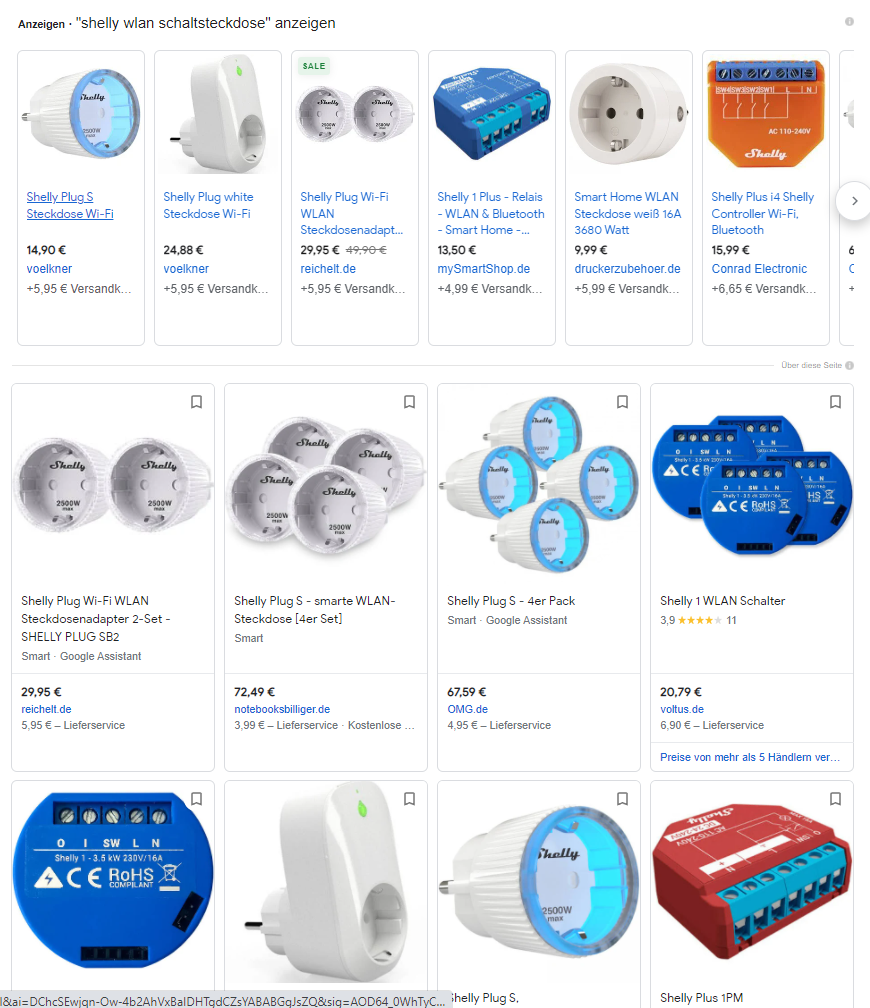Screen dimensions: 870x1008
Task: Open Shelly 1 Plus Relais ad title
Action: (491, 213)
